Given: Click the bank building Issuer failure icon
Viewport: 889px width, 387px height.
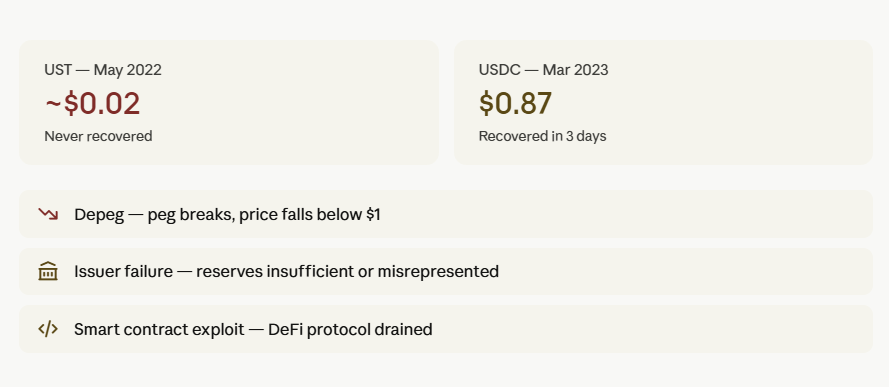Looking at the screenshot, I should tap(48, 271).
